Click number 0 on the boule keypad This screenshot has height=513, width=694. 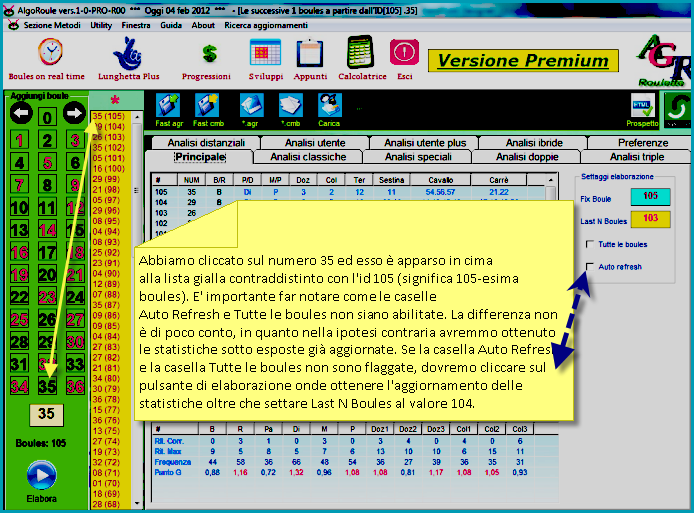[x=47, y=118]
